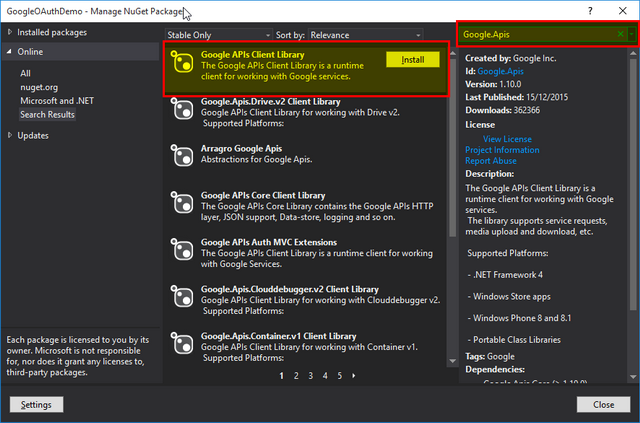Open the View License link
Image resolution: width=640 pixels, height=423 pixels.
[x=507, y=139]
